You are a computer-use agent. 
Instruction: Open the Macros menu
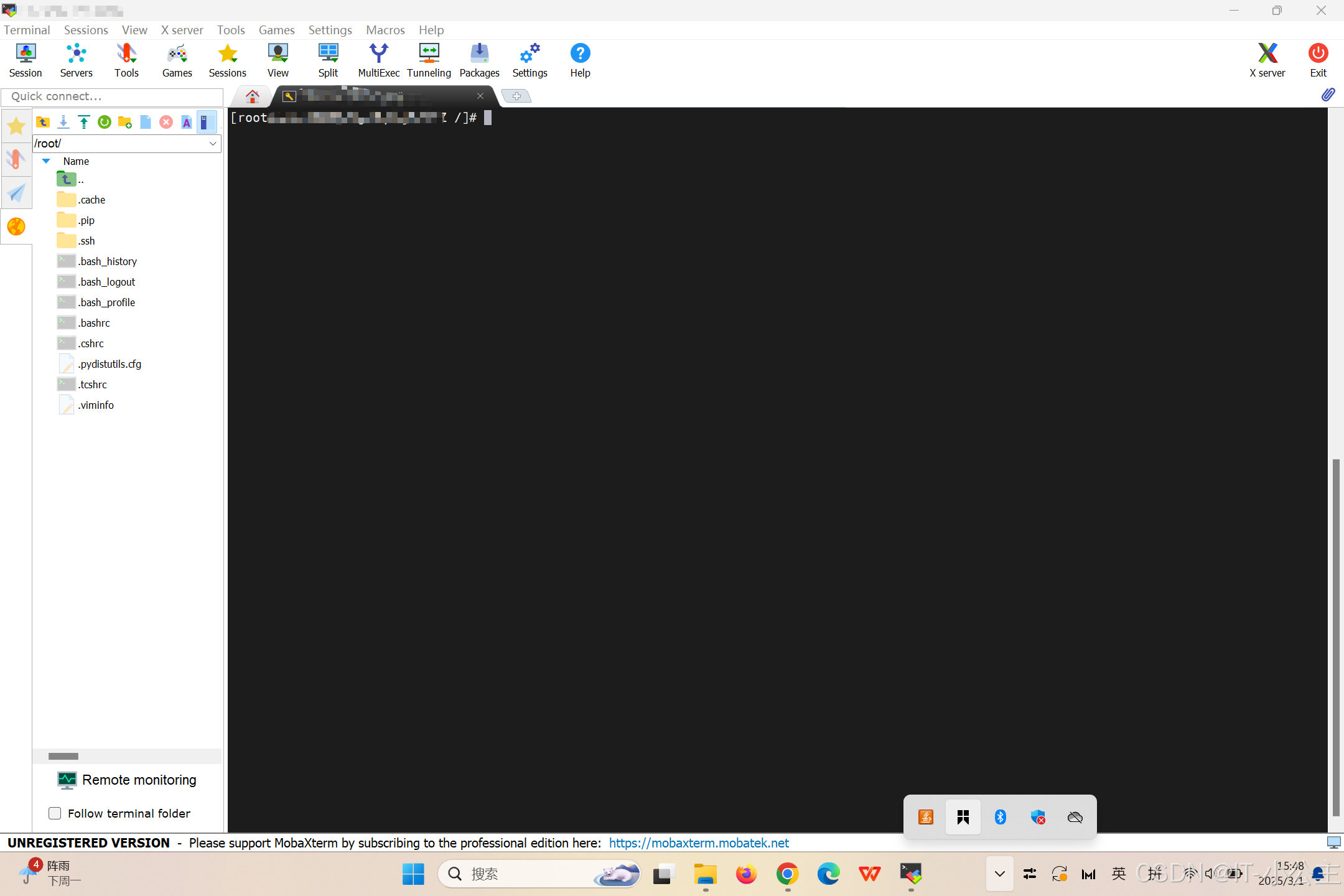point(385,30)
